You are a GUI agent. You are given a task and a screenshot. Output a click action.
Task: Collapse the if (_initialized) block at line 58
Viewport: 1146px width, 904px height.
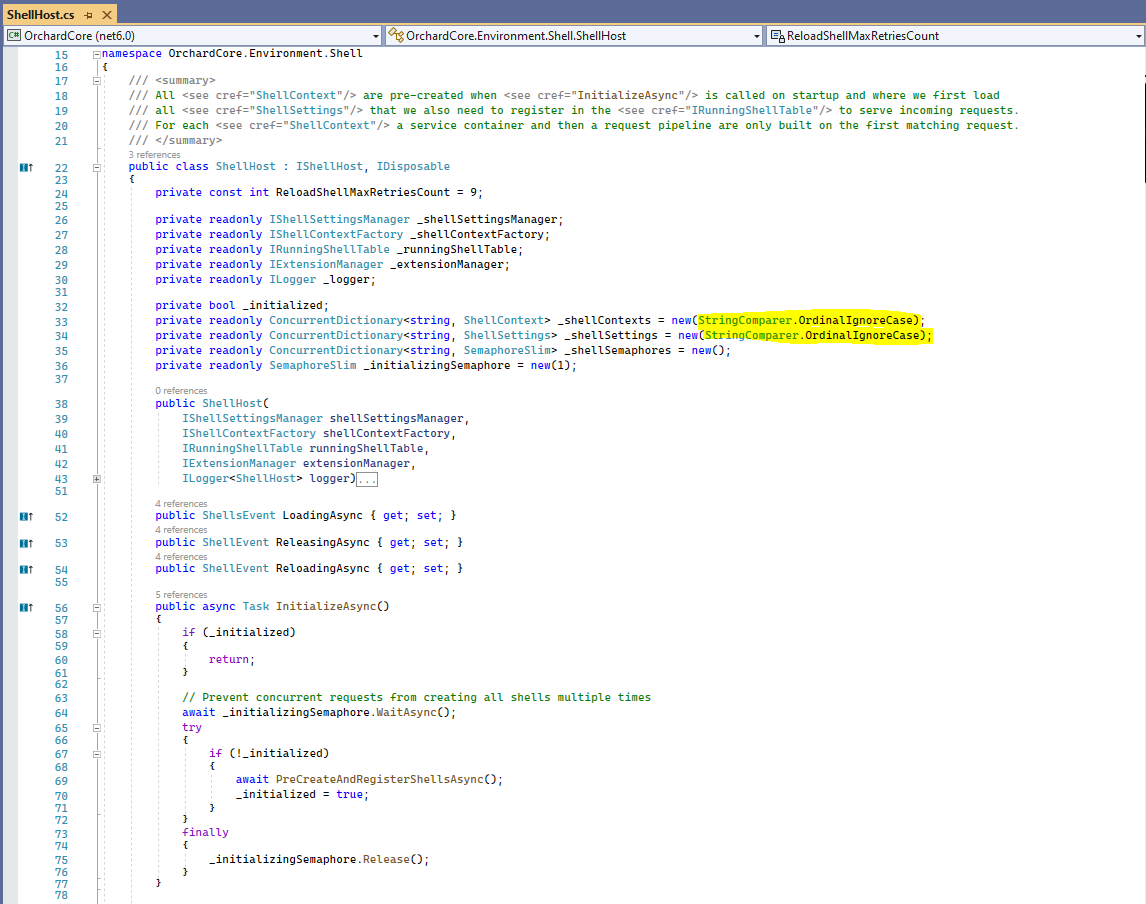click(96, 634)
